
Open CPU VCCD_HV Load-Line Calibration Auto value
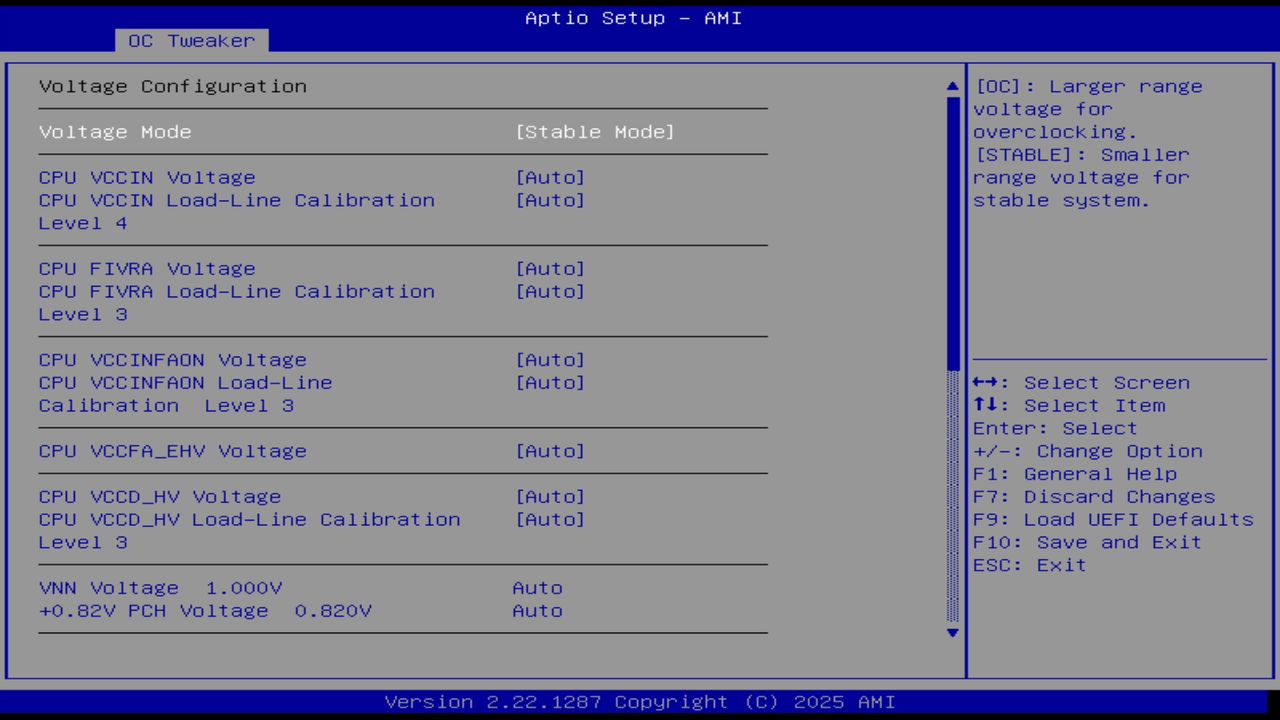(550, 520)
